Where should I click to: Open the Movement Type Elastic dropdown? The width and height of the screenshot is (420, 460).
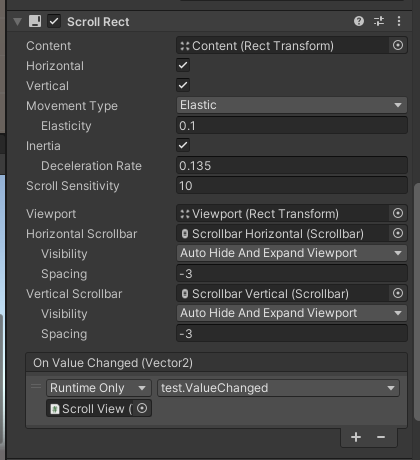(x=292, y=105)
